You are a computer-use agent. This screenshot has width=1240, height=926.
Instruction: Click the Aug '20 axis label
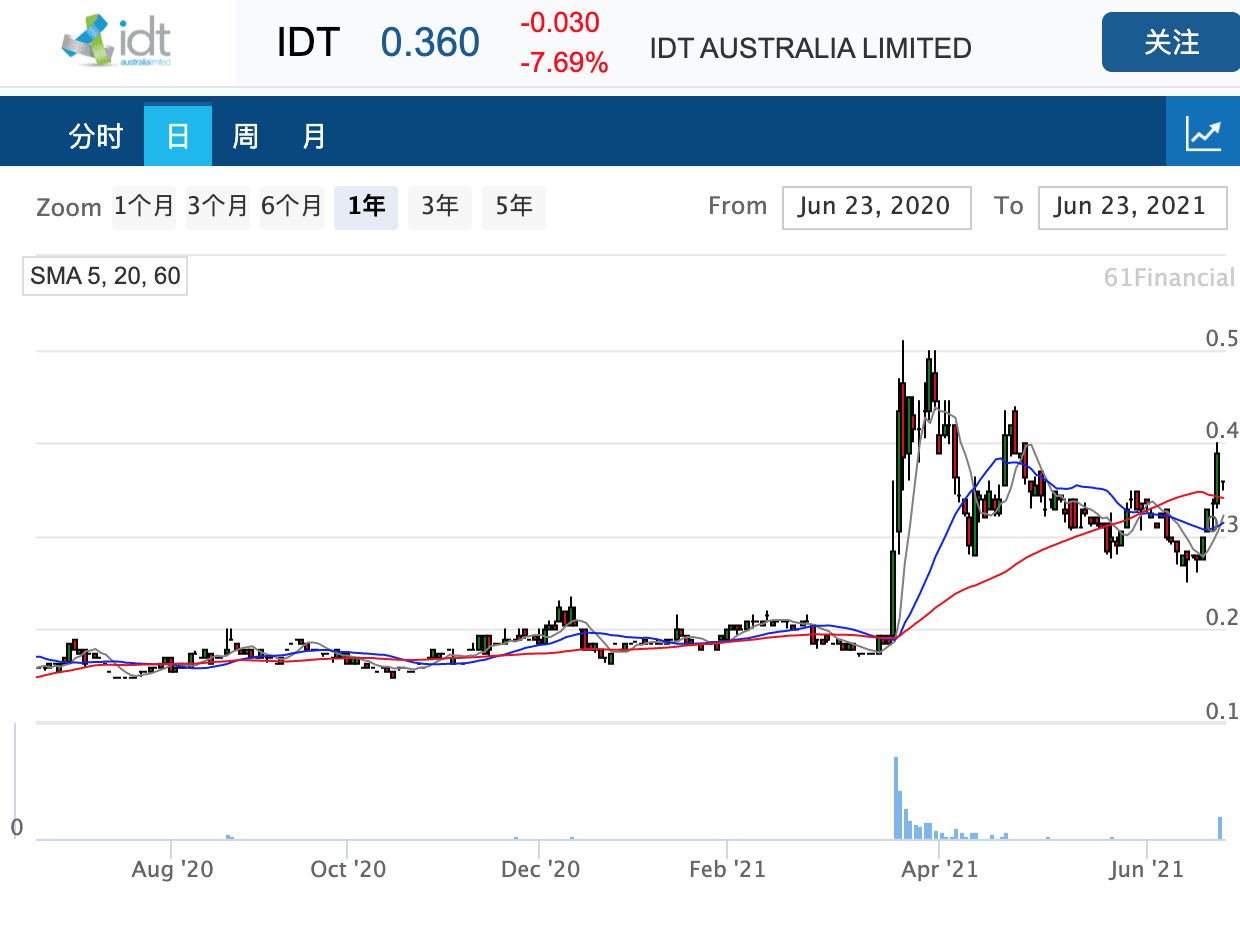[x=172, y=869]
